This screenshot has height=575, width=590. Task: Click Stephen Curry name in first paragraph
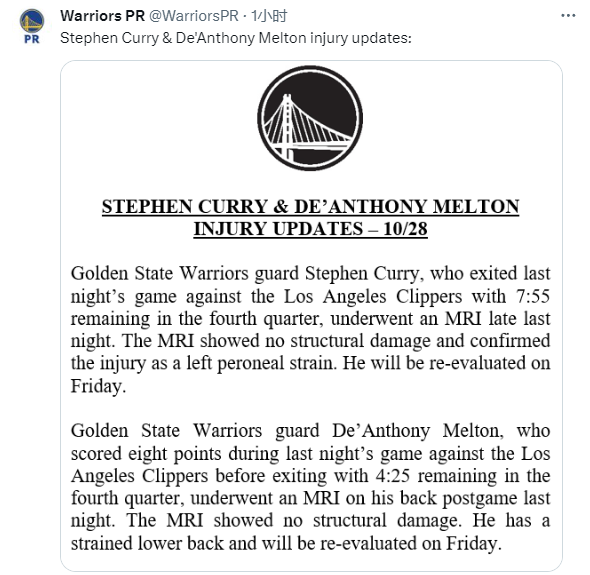(x=365, y=274)
